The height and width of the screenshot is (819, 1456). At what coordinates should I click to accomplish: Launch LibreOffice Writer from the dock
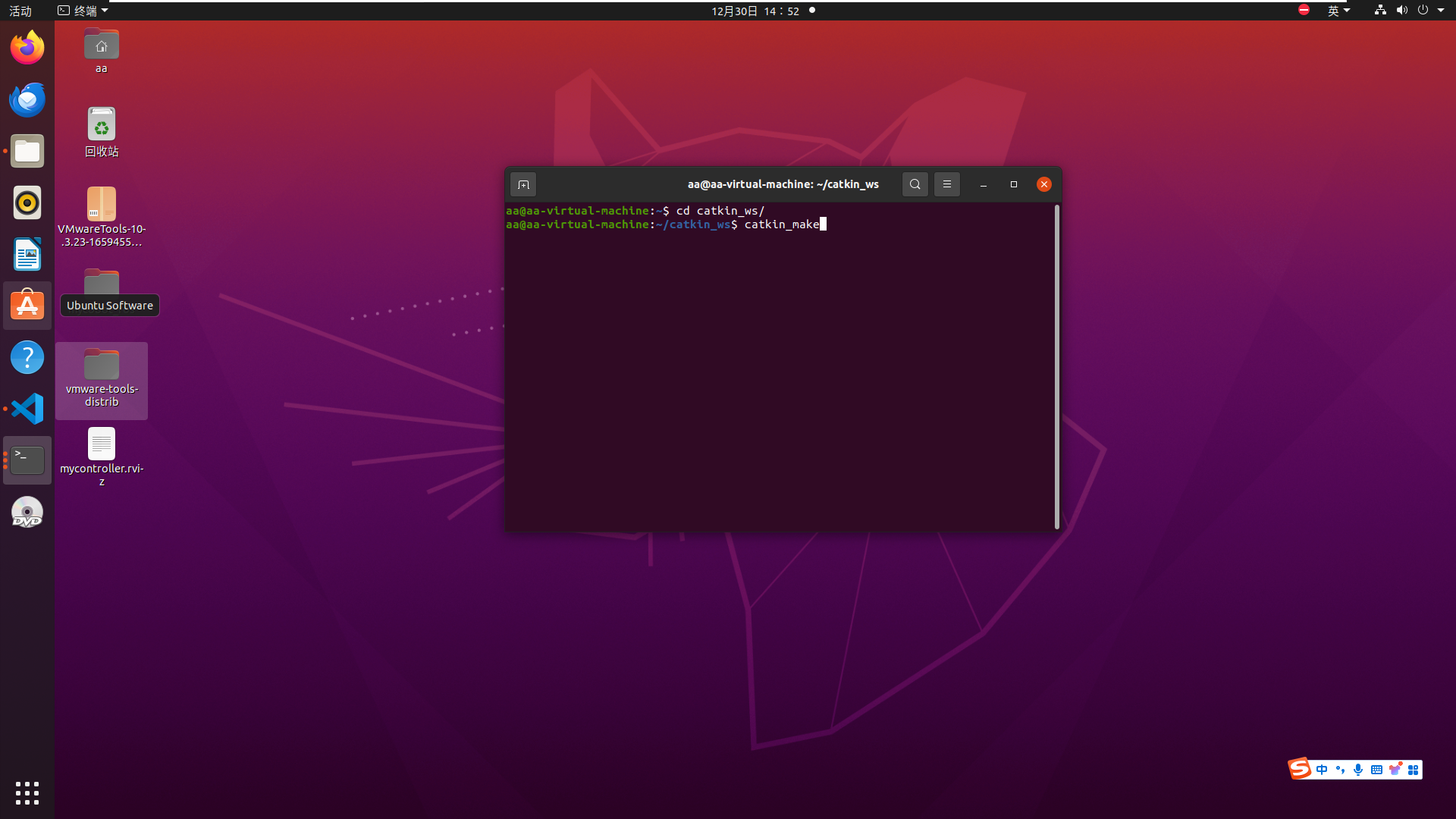click(27, 254)
